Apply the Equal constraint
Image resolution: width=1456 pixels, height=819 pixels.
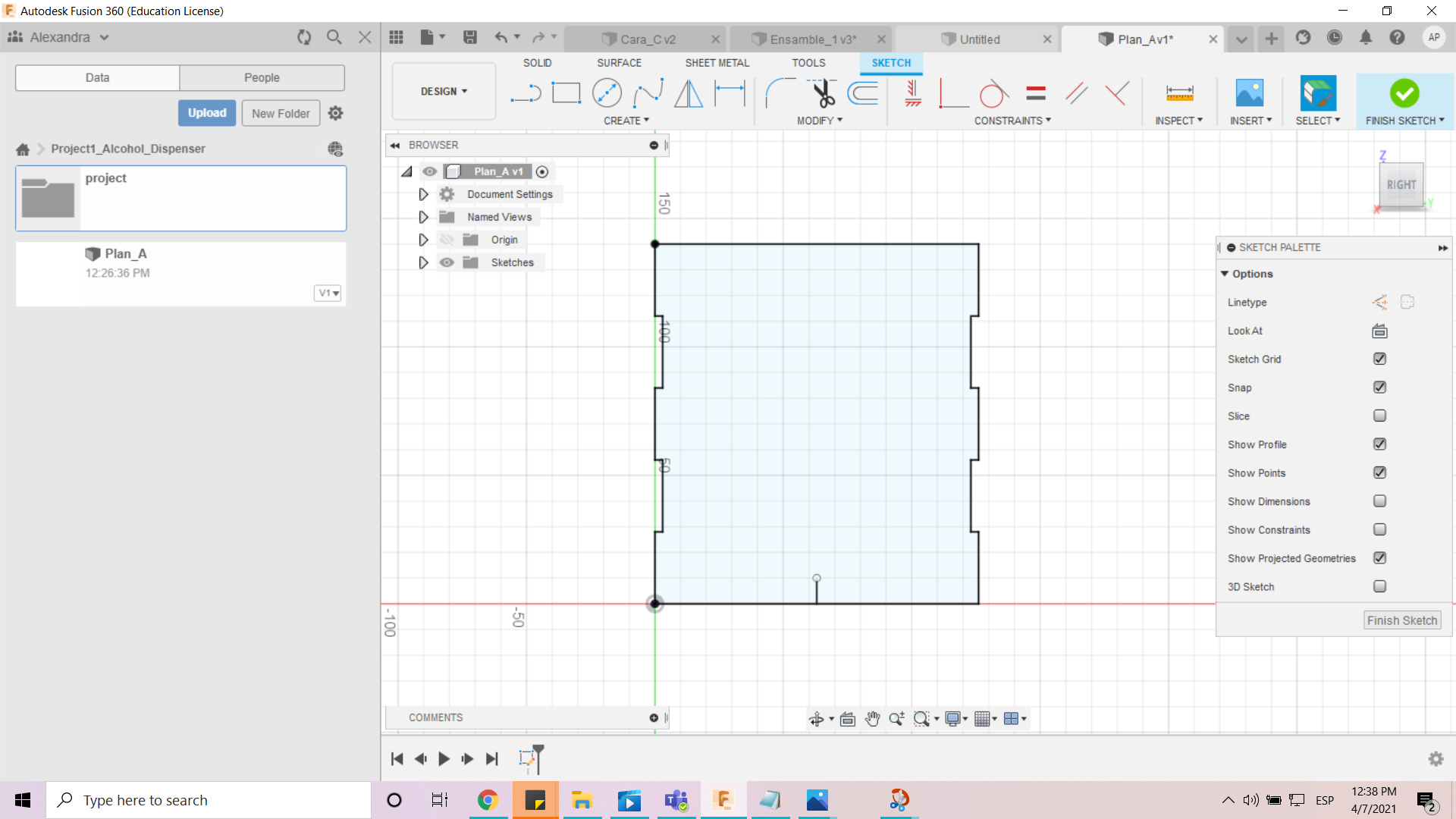point(1035,93)
